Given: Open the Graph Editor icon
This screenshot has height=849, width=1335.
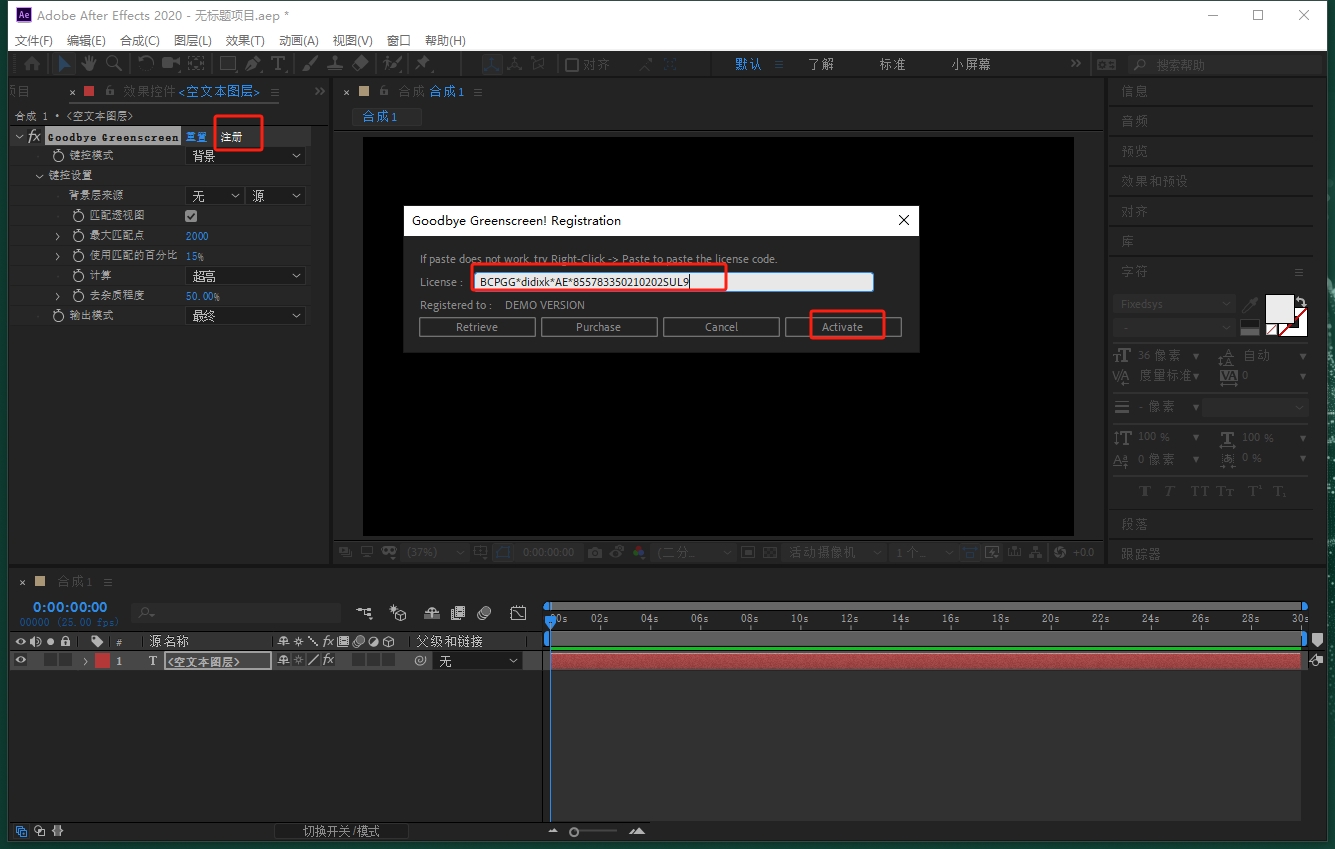Looking at the screenshot, I should coord(518,612).
